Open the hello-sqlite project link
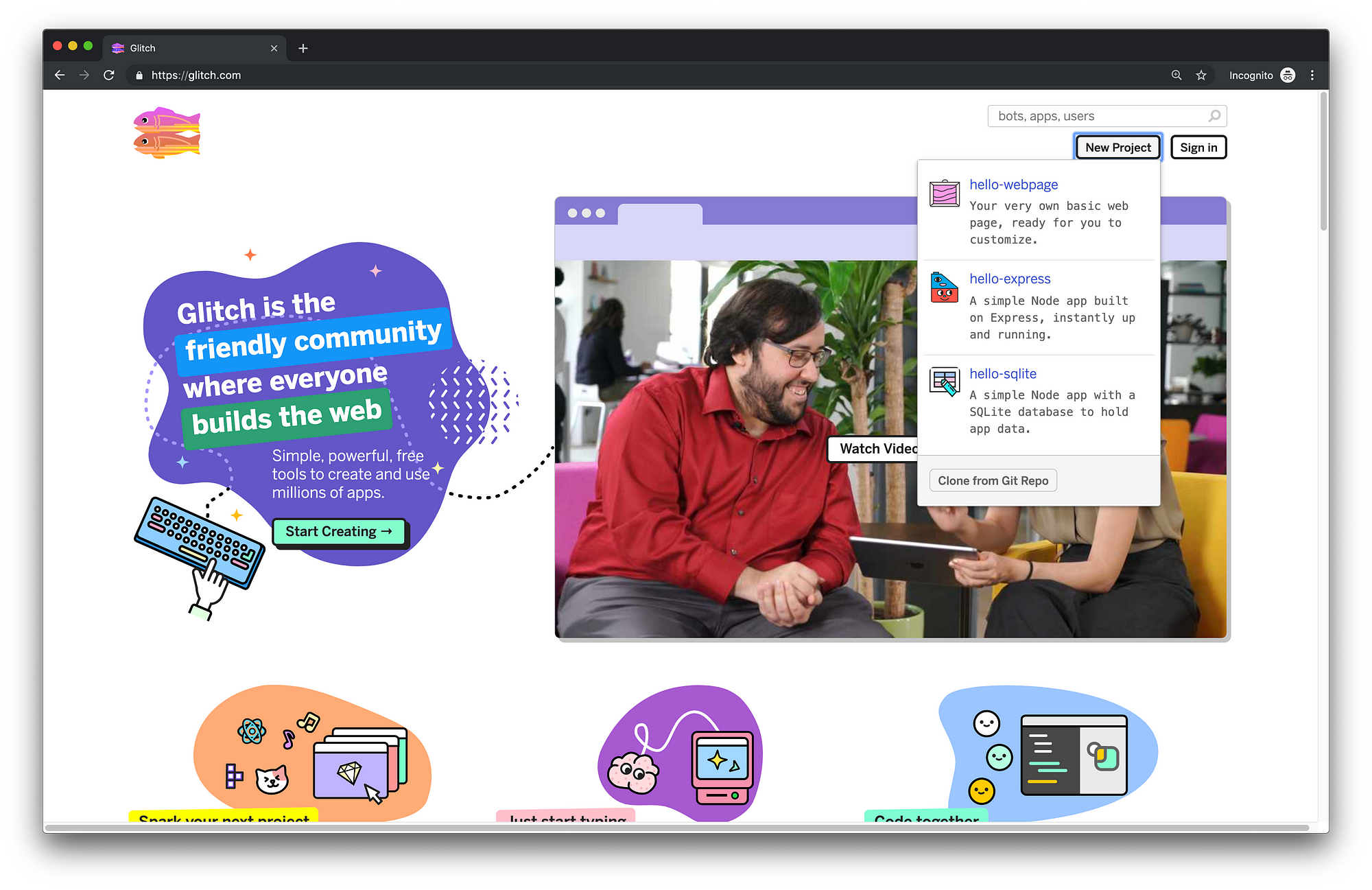 tap(1003, 374)
